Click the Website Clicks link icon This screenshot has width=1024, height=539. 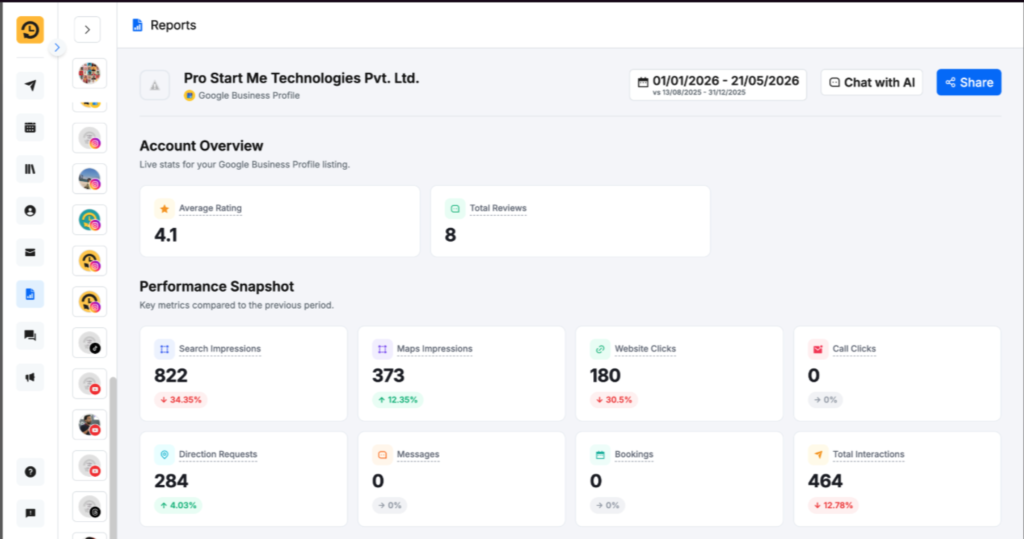tap(600, 349)
